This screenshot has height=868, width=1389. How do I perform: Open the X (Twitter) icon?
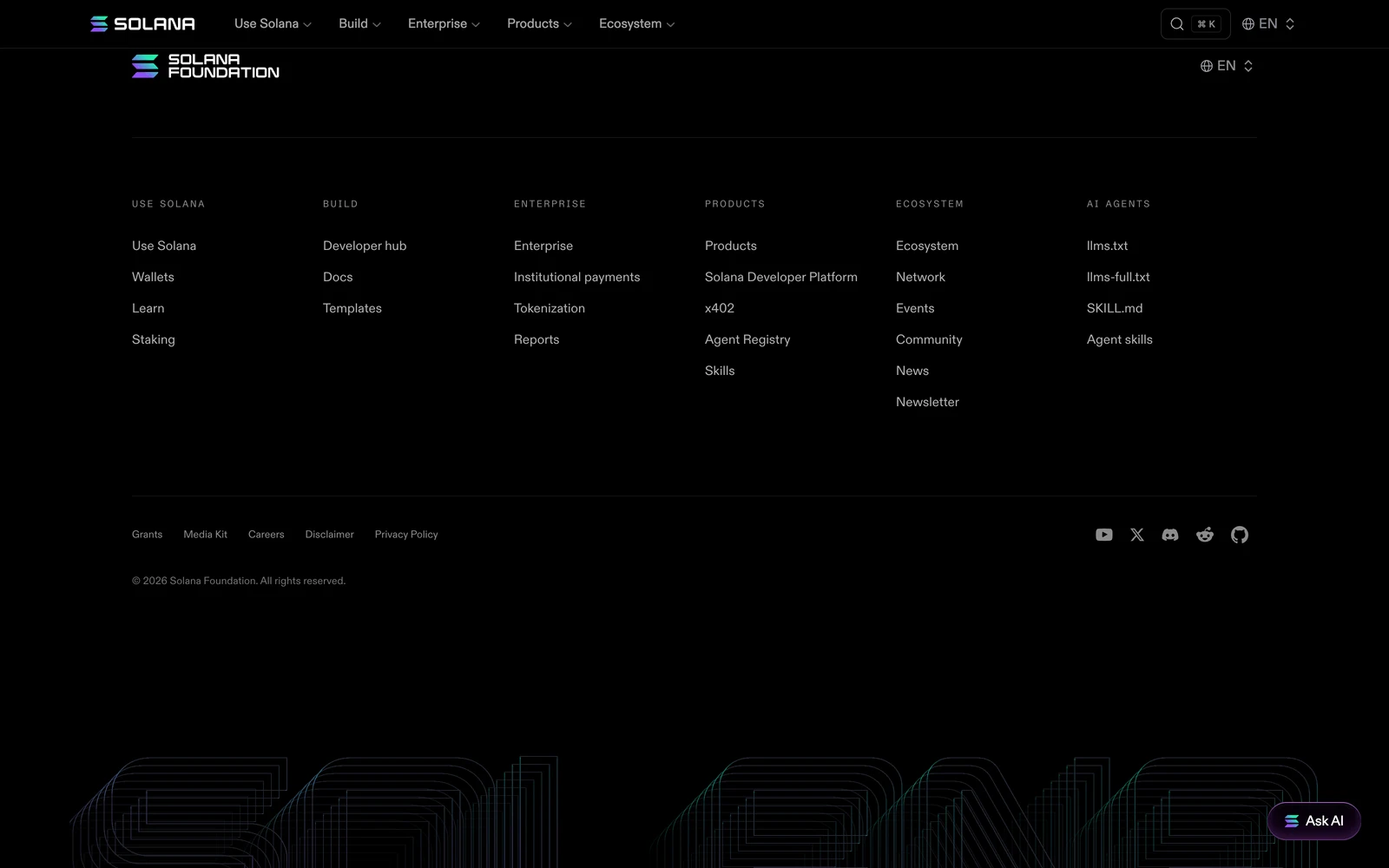(1137, 535)
